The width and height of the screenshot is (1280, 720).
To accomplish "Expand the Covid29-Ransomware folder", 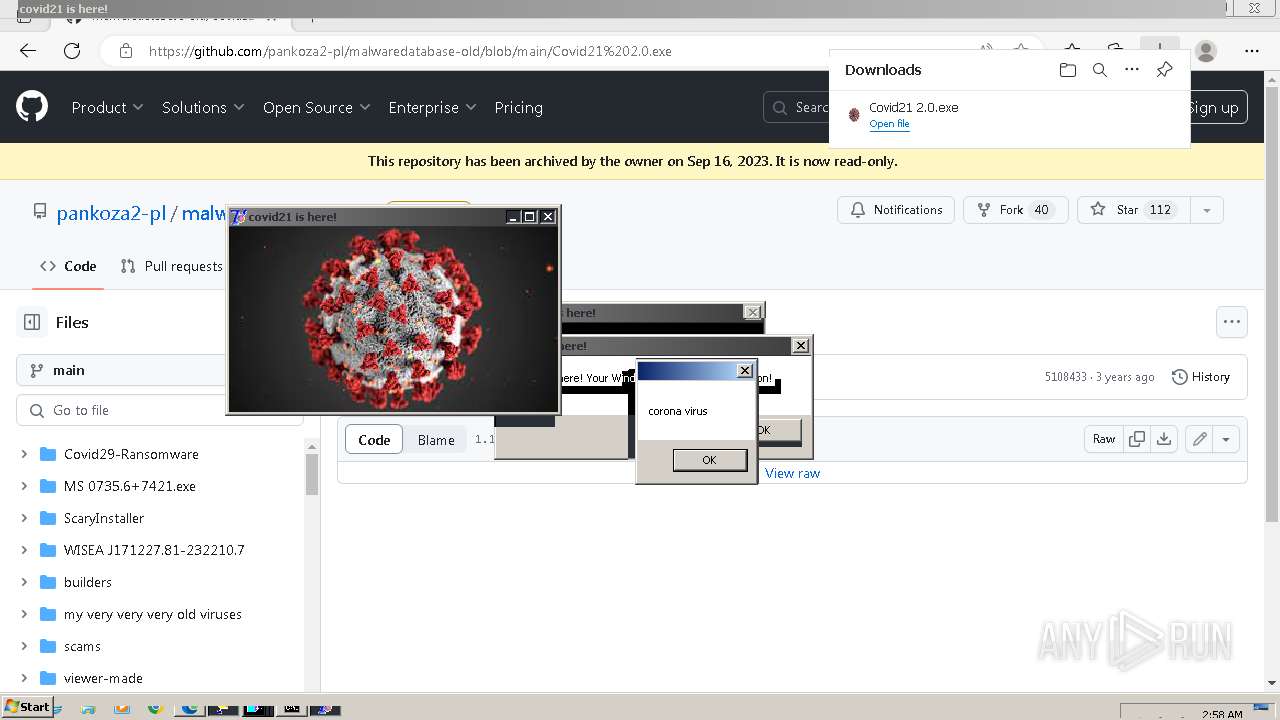I will tap(24, 454).
